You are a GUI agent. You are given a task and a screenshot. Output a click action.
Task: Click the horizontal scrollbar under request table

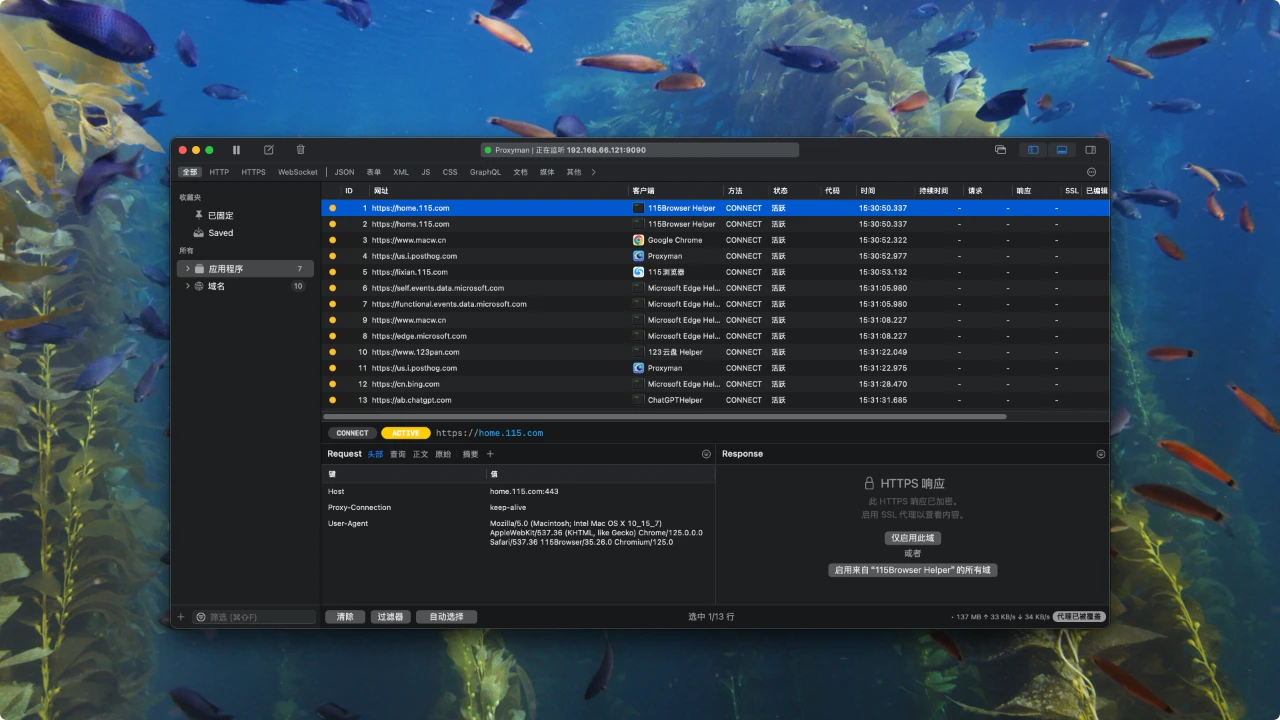[x=665, y=416]
